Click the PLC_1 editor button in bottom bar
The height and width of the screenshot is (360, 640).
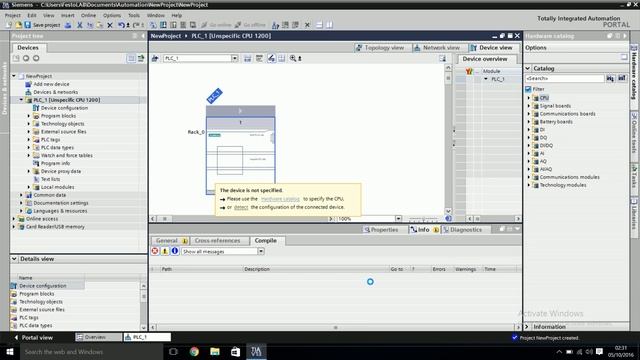[147, 337]
